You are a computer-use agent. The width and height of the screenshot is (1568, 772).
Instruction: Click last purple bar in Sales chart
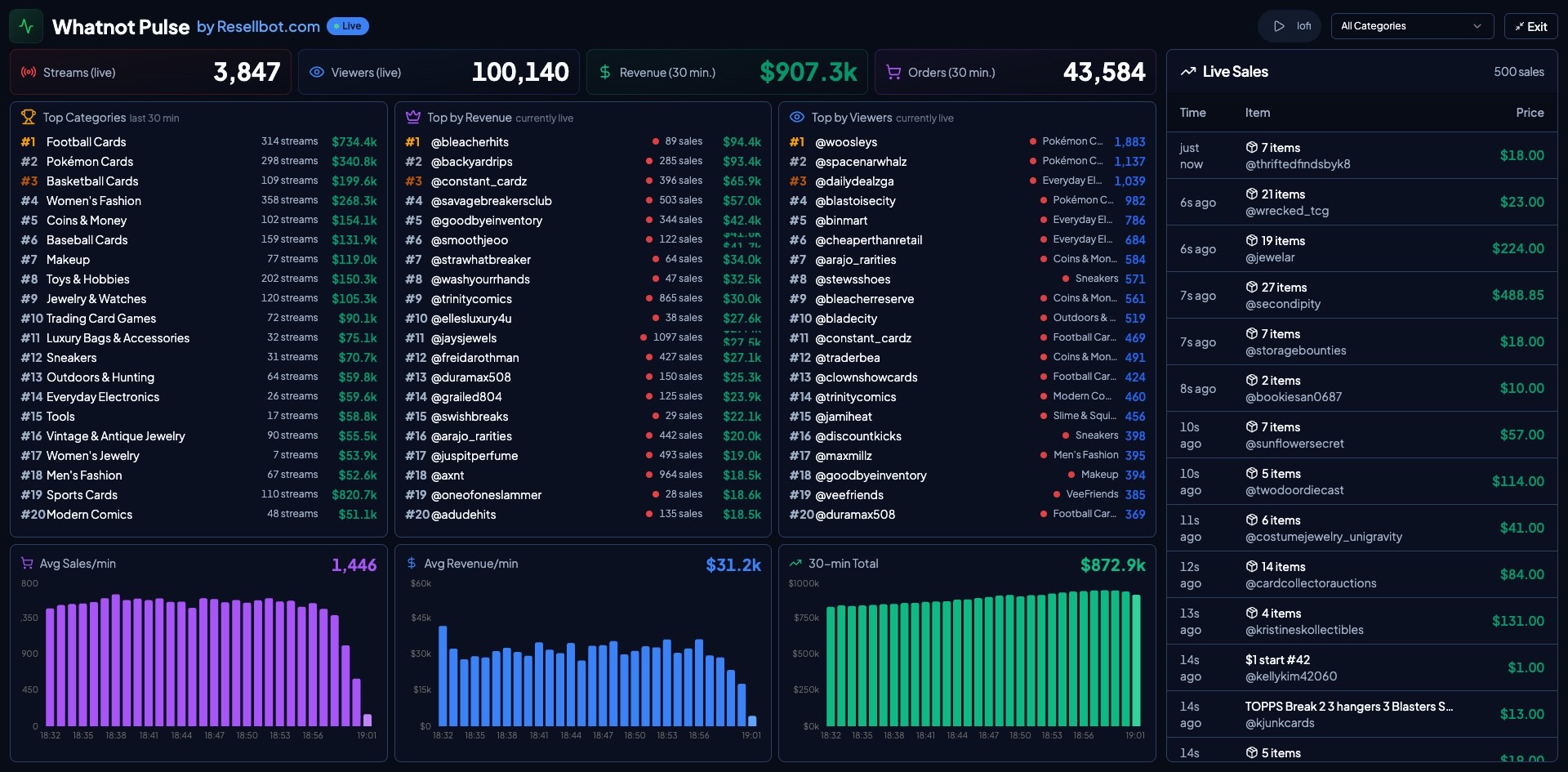tap(367, 720)
